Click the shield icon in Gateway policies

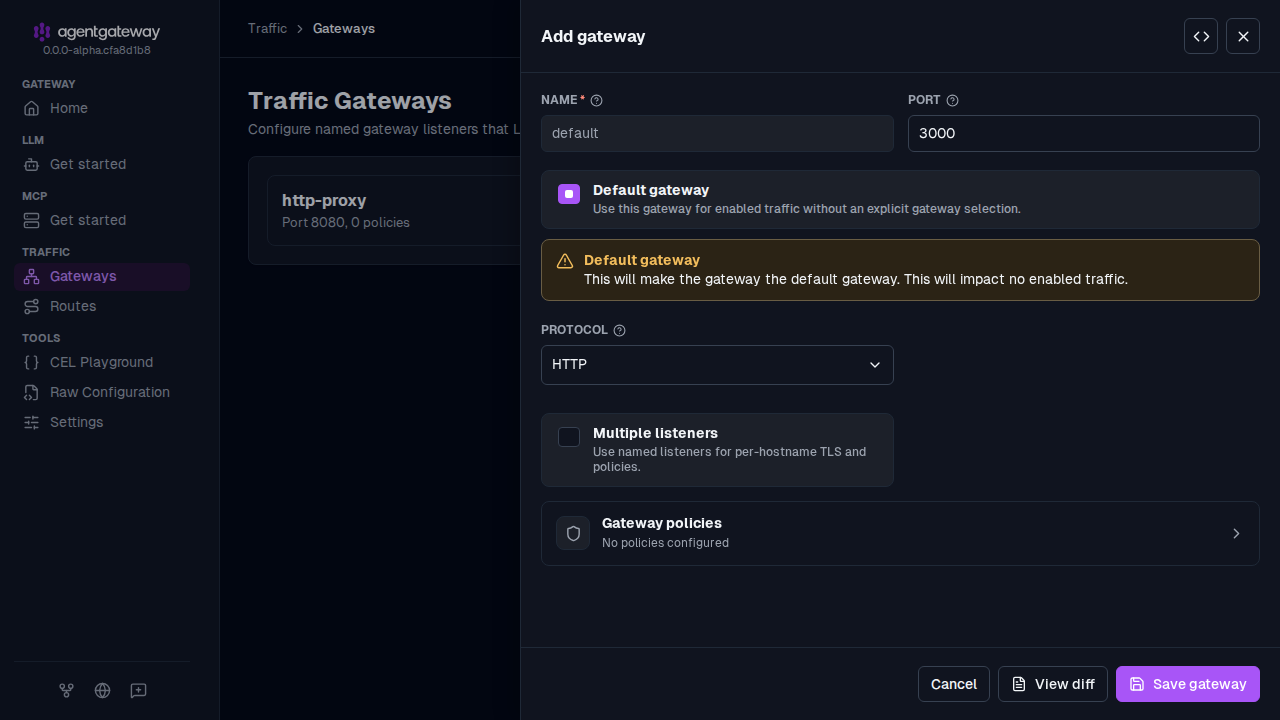[573, 533]
